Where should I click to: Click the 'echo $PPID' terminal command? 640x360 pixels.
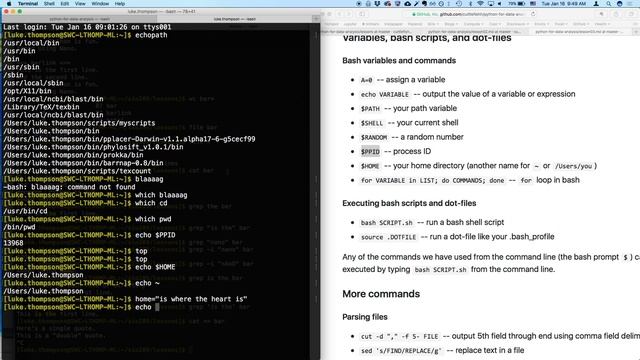(155, 235)
